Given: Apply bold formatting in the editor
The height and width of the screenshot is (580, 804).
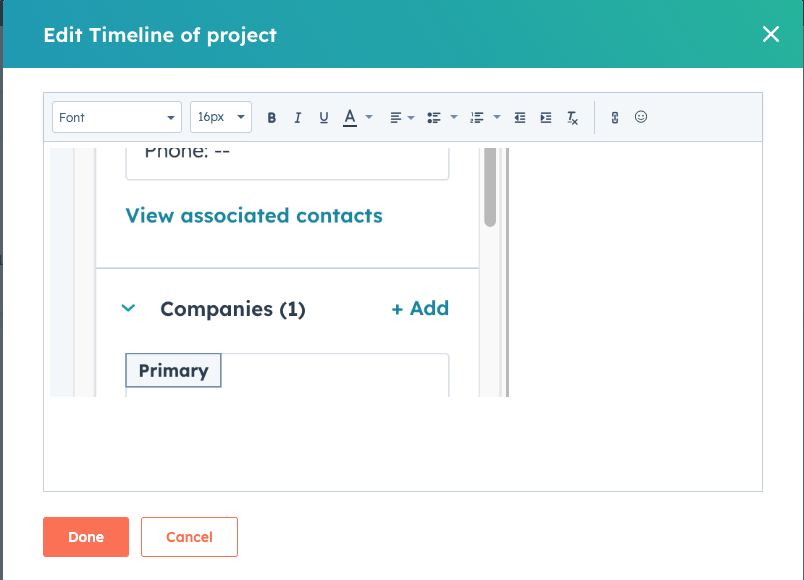Looking at the screenshot, I should coord(272,117).
